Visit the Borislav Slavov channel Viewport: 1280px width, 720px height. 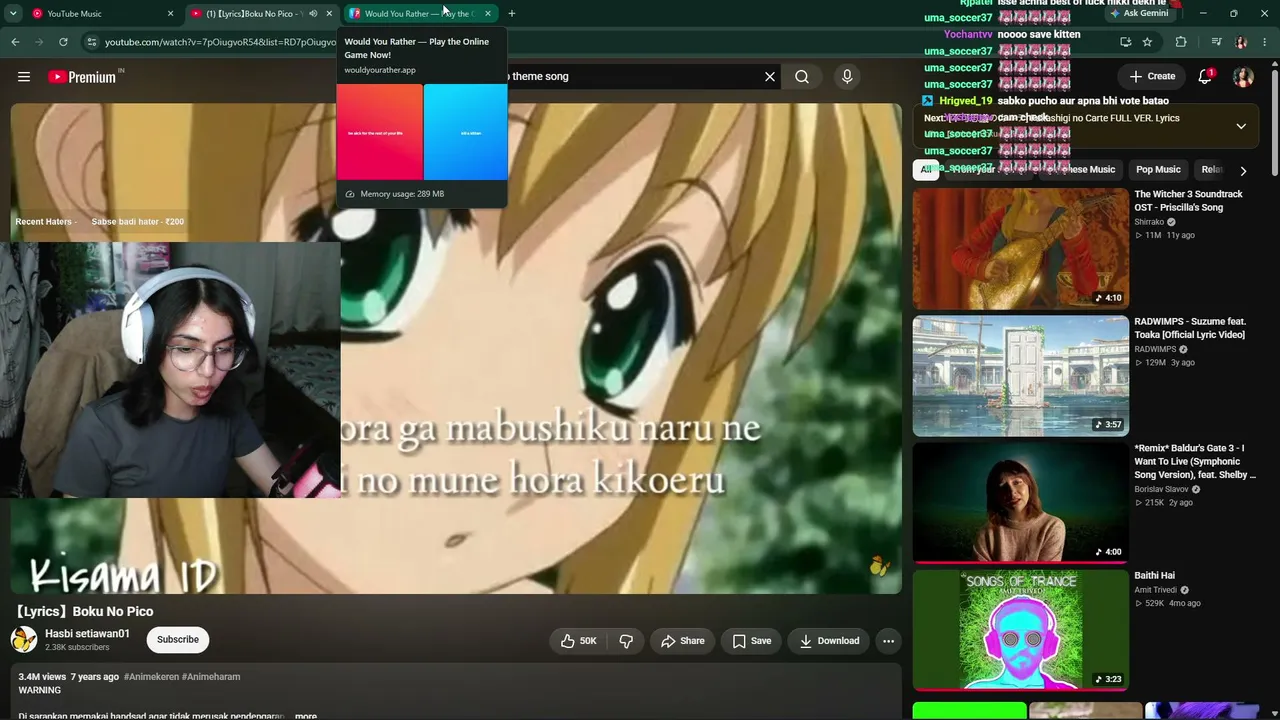click(1162, 490)
